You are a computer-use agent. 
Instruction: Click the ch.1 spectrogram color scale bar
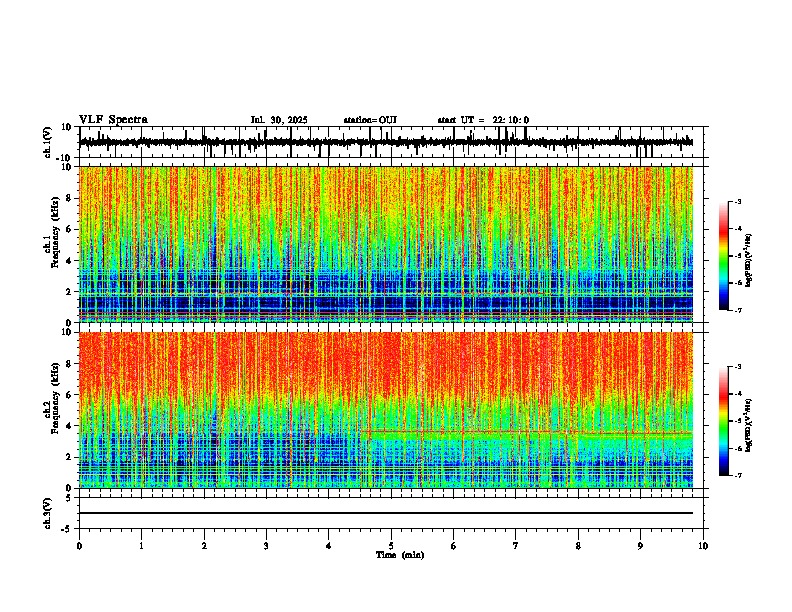[723, 256]
